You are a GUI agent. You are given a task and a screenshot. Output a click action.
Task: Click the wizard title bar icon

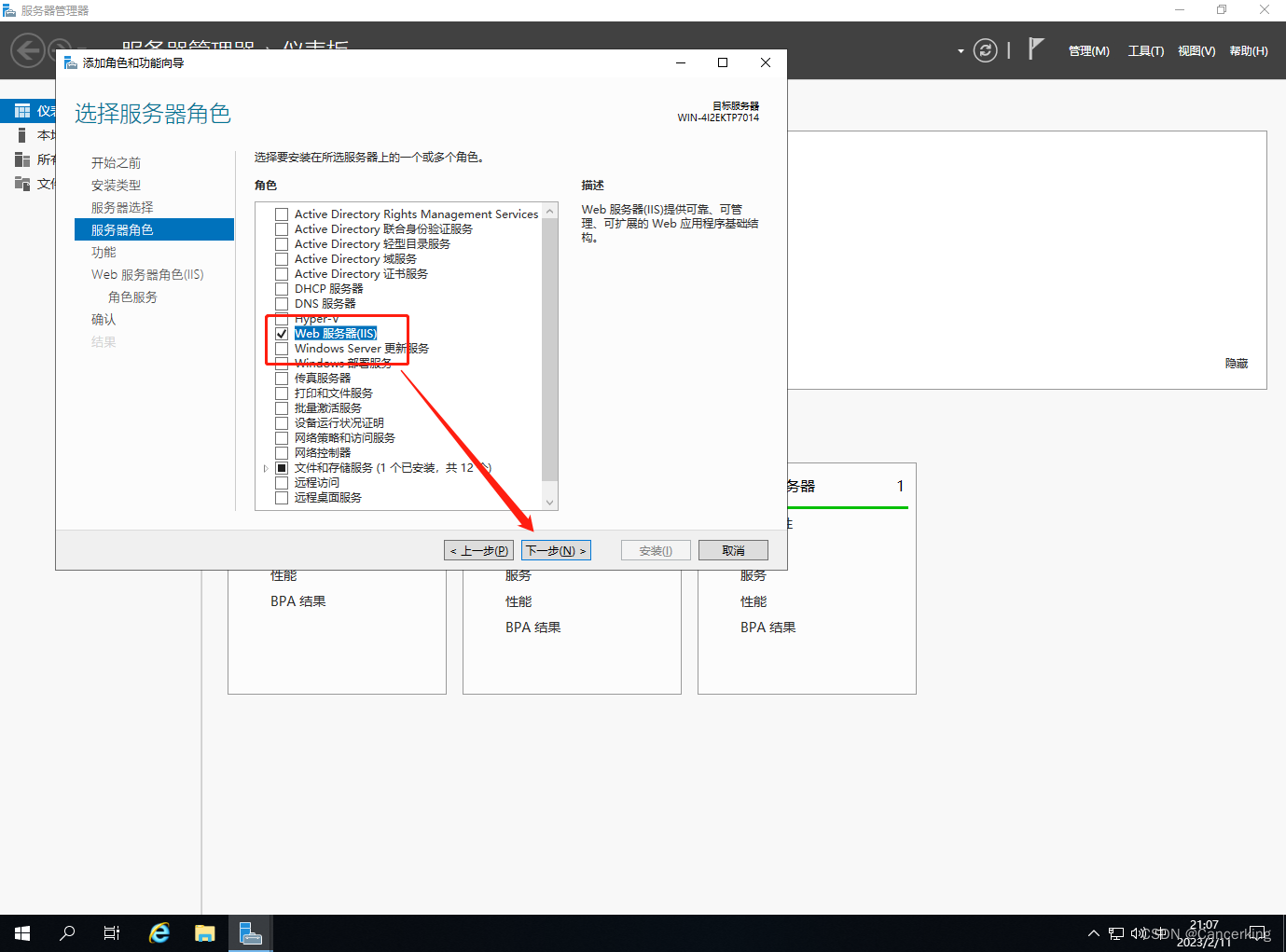click(x=71, y=62)
